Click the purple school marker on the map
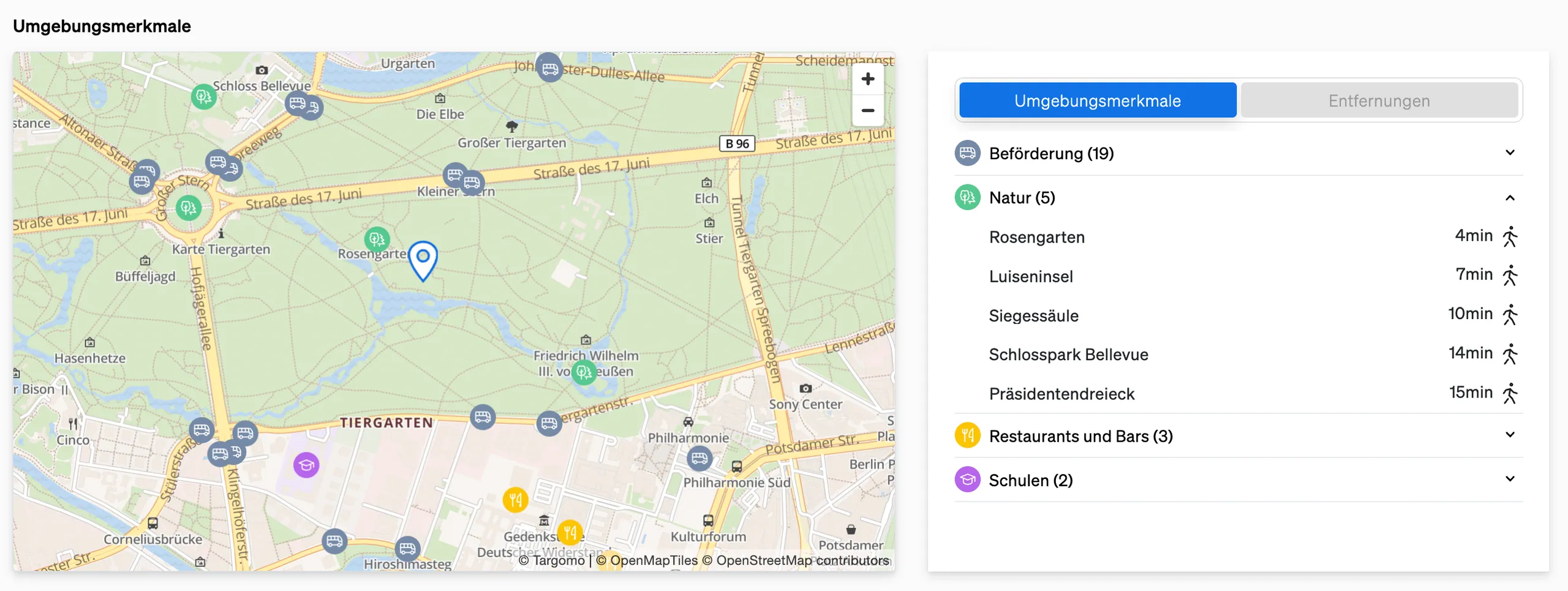The height and width of the screenshot is (591, 1568). click(306, 465)
